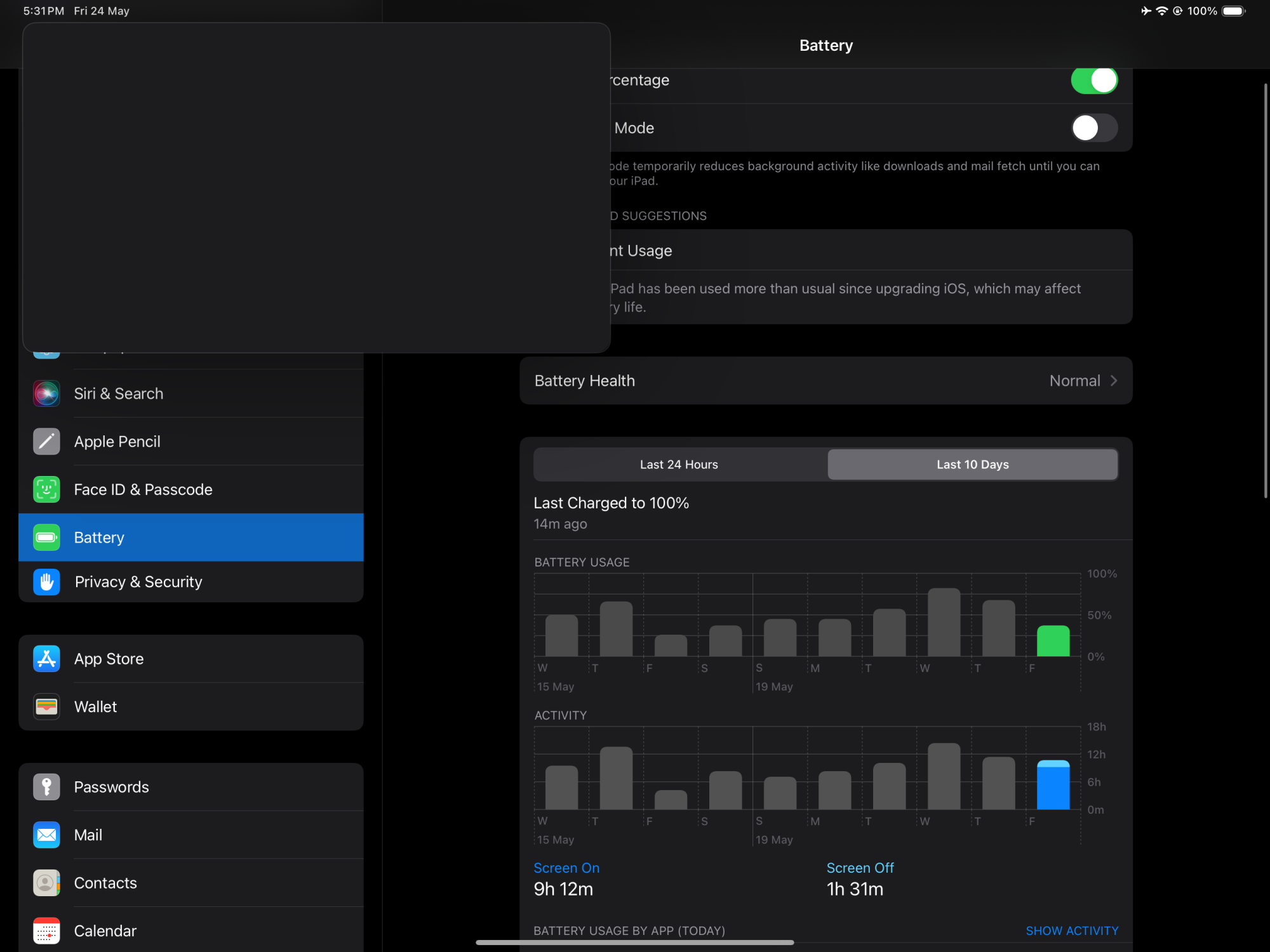Tap the Privacy & Security hand icon
Viewport: 1270px width, 952px height.
coord(46,581)
